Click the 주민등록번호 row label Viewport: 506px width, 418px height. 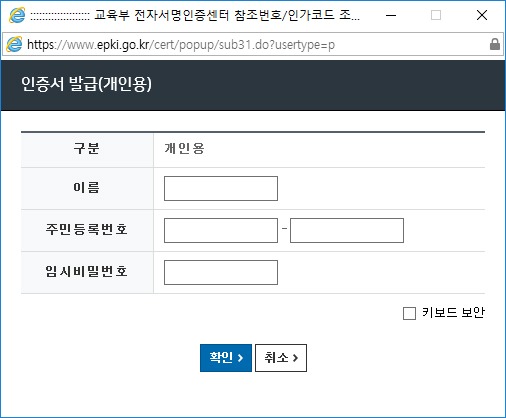[87, 229]
